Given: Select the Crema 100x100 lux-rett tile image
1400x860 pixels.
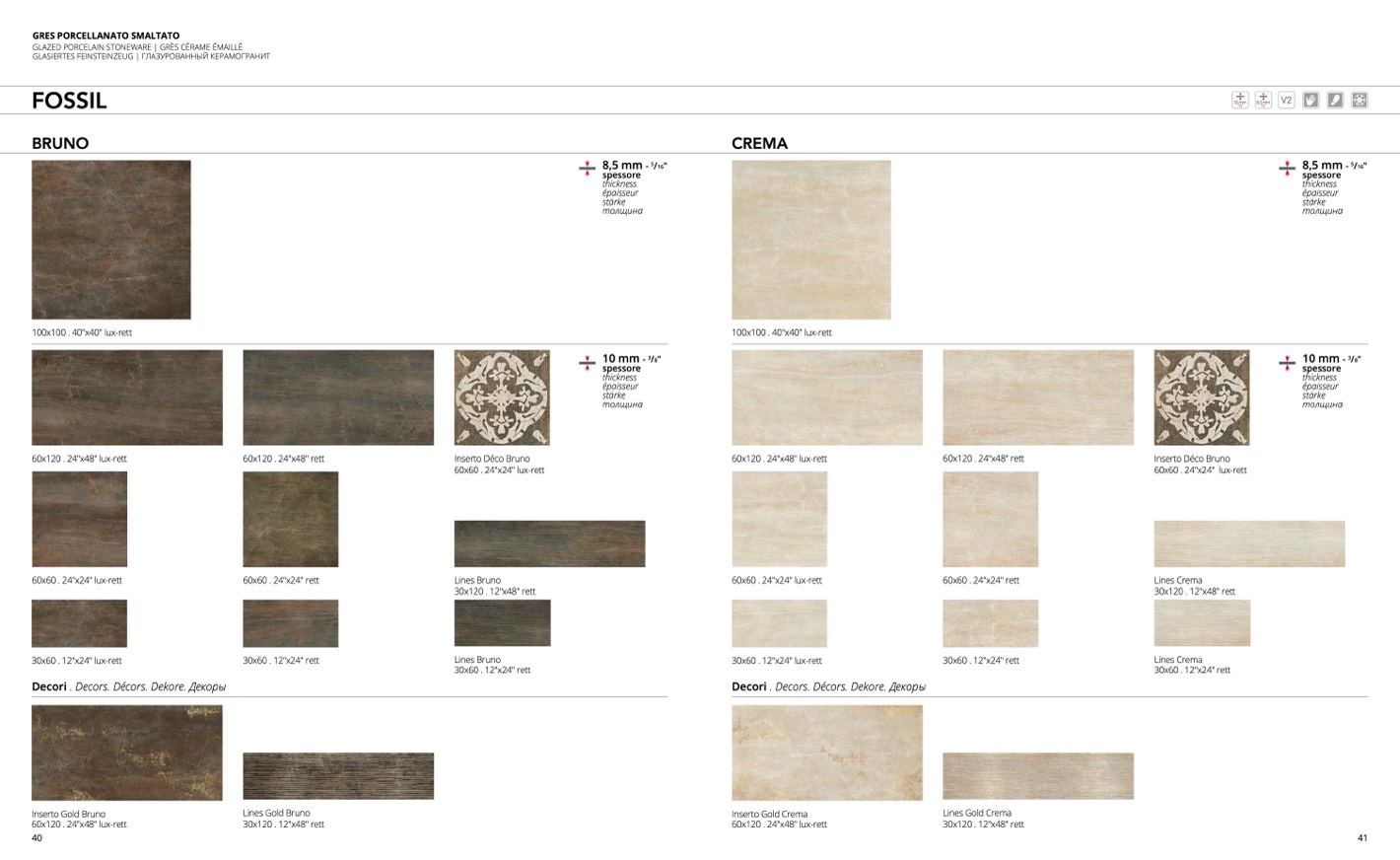Looking at the screenshot, I should click(x=810, y=240).
